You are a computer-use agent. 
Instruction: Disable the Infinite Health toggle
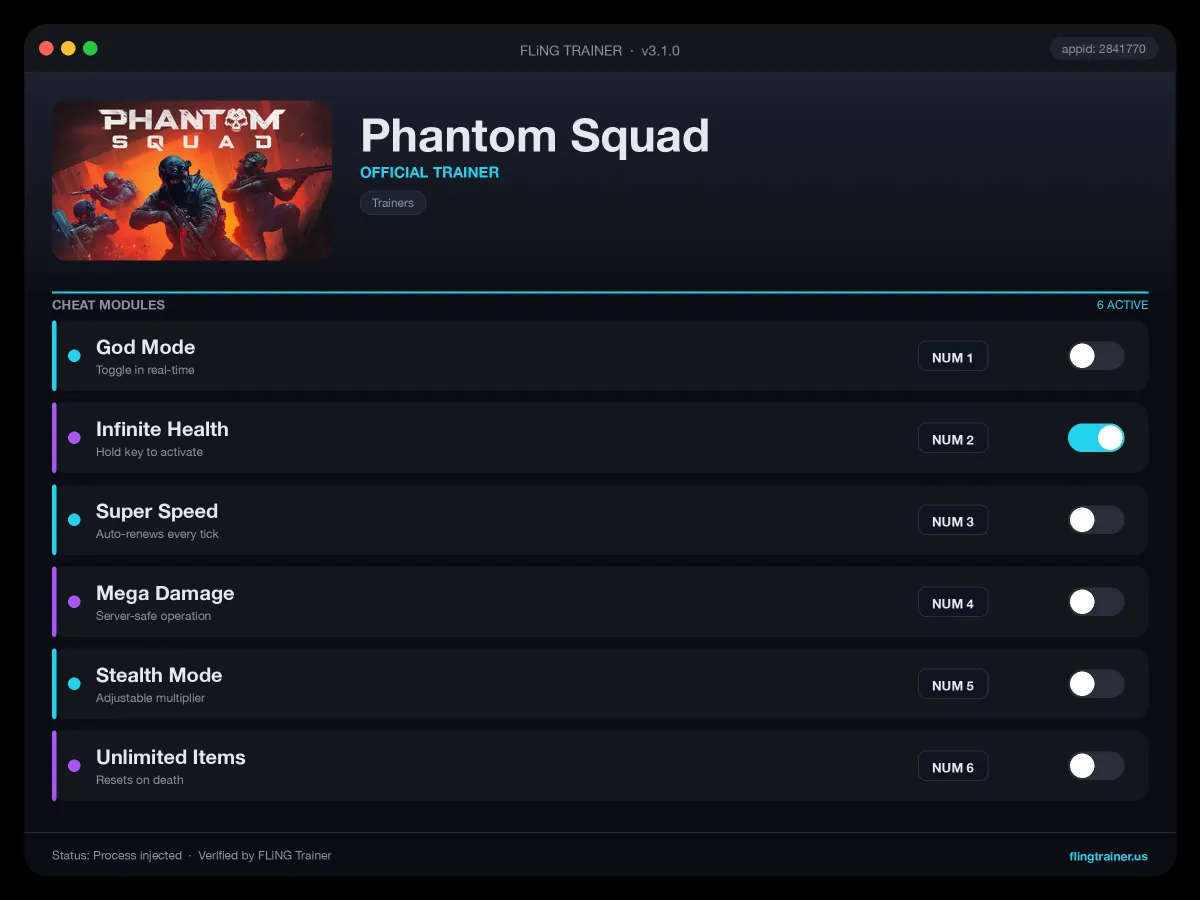pos(1096,438)
